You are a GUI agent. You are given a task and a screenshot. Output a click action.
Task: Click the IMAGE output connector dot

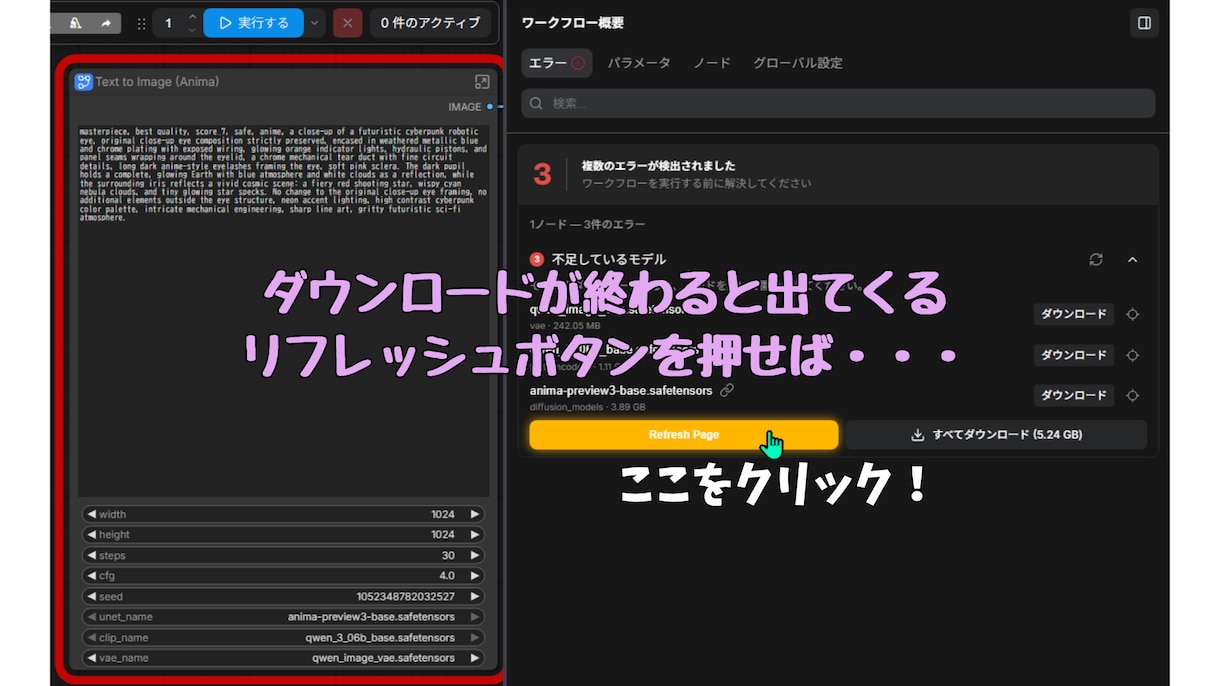coord(490,106)
